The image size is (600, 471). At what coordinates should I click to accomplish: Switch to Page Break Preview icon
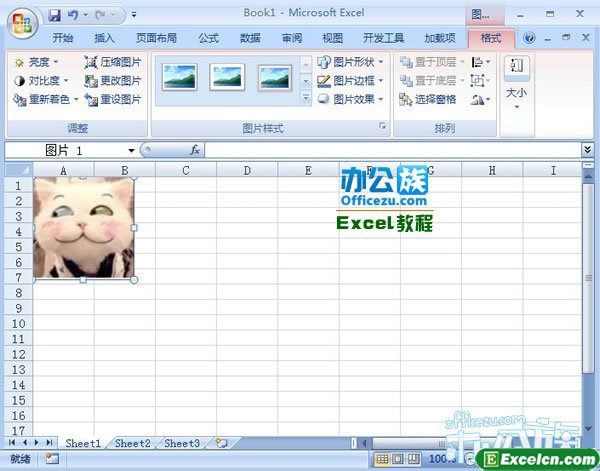[413, 458]
